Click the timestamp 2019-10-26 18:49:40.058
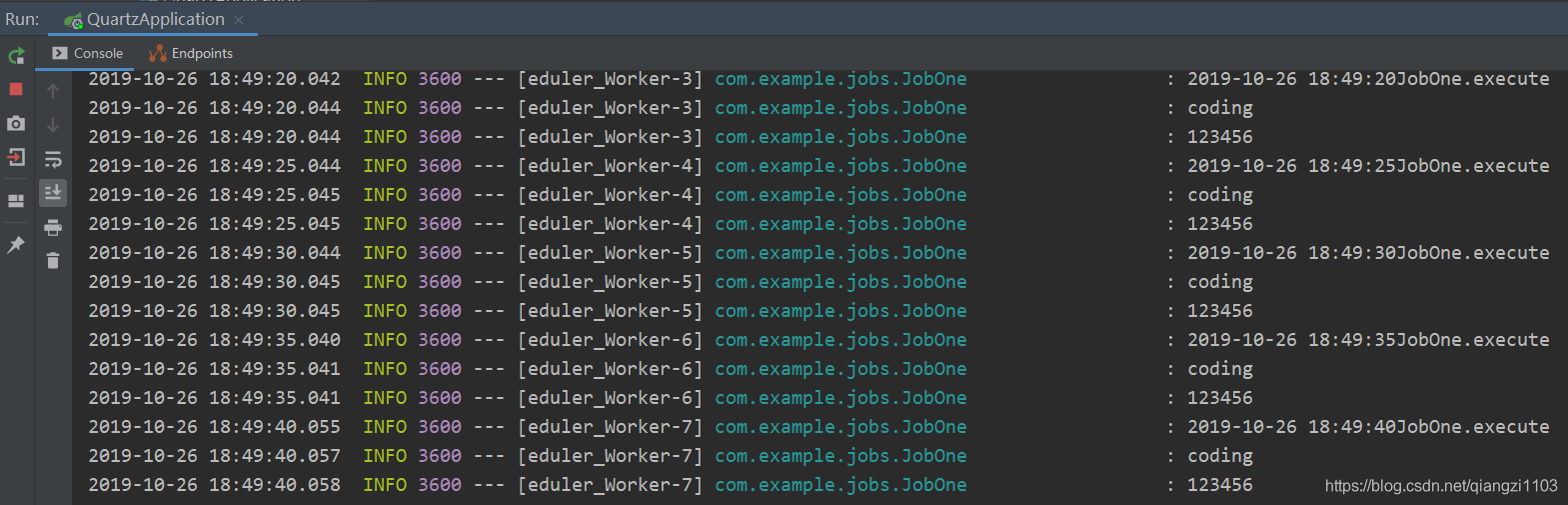 (x=214, y=484)
